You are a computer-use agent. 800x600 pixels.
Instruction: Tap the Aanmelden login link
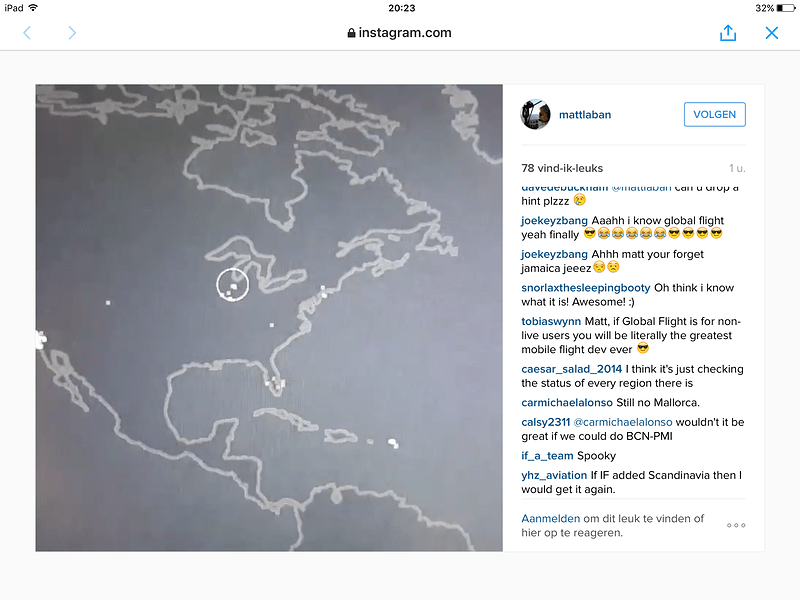click(551, 518)
